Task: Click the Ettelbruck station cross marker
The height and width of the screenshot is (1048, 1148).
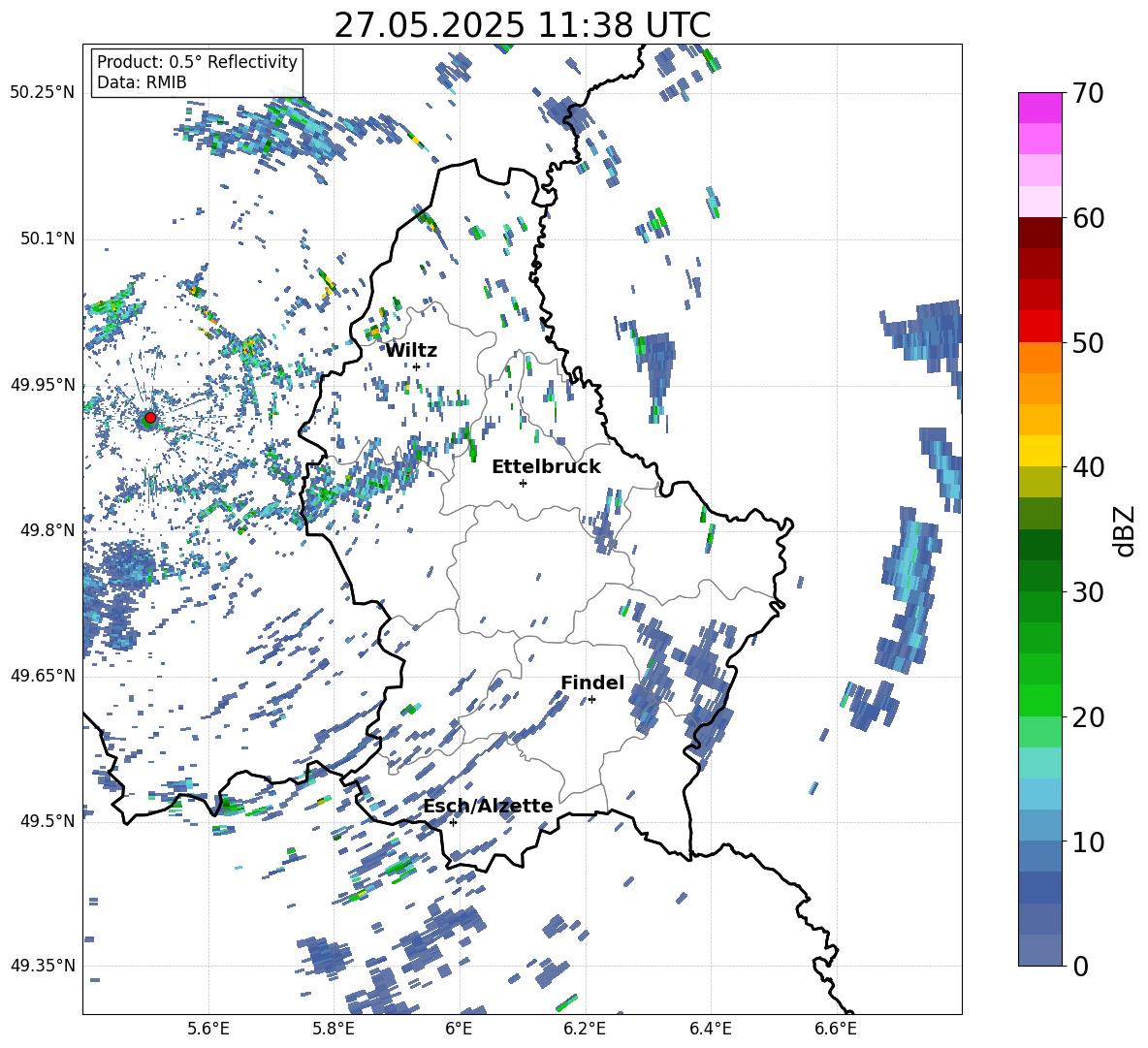Action: 523,483
